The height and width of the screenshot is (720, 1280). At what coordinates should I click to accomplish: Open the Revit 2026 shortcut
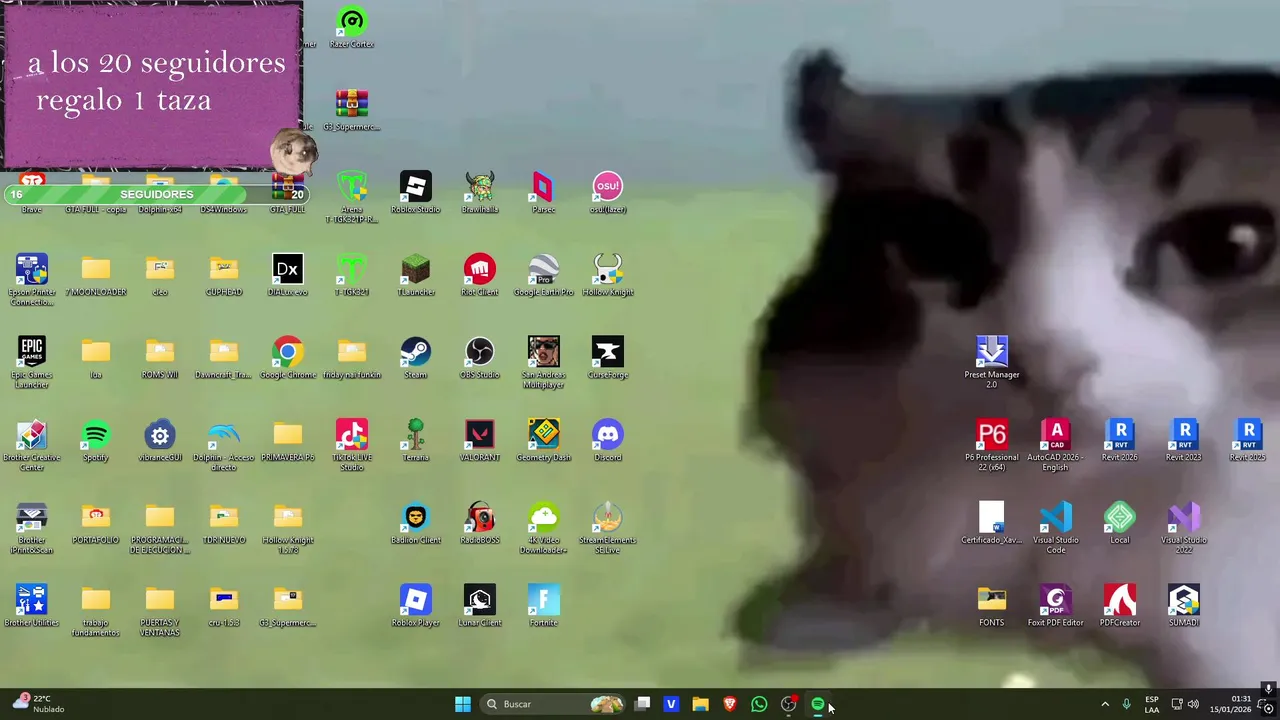tap(1120, 442)
